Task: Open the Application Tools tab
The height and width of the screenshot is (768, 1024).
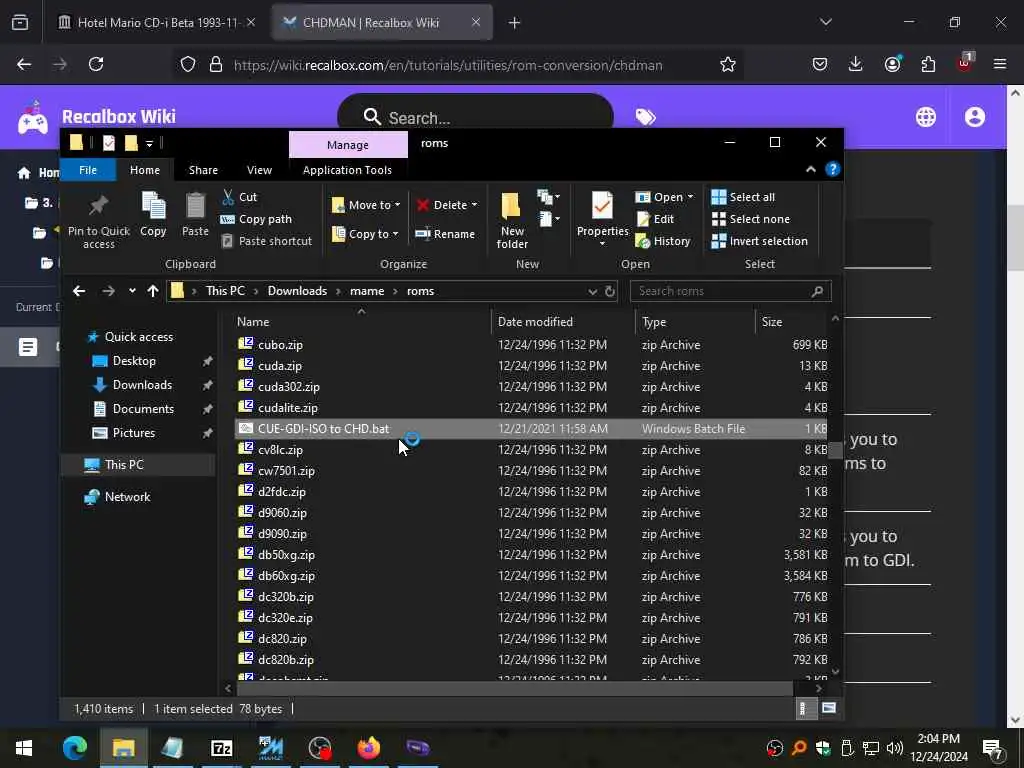Action: (347, 170)
